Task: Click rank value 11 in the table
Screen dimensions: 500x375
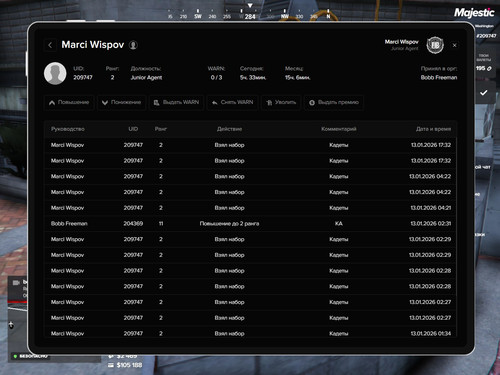Action: click(x=161, y=224)
